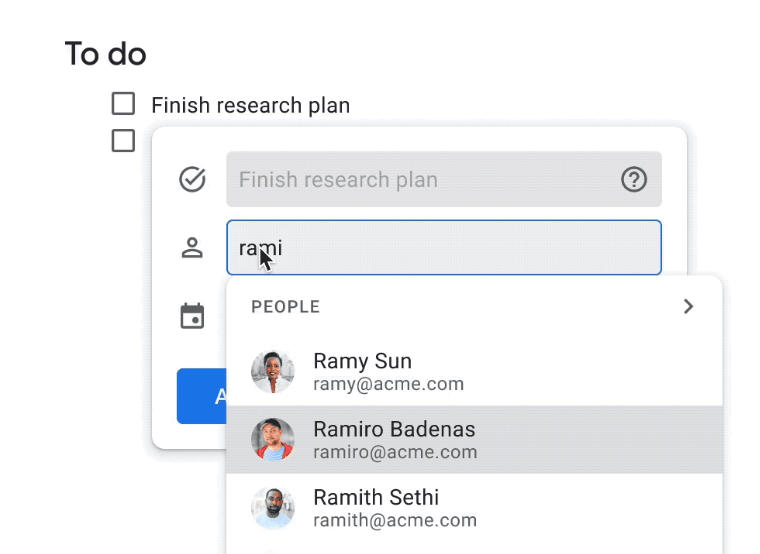Click the calendar due date icon

pyautogui.click(x=192, y=316)
